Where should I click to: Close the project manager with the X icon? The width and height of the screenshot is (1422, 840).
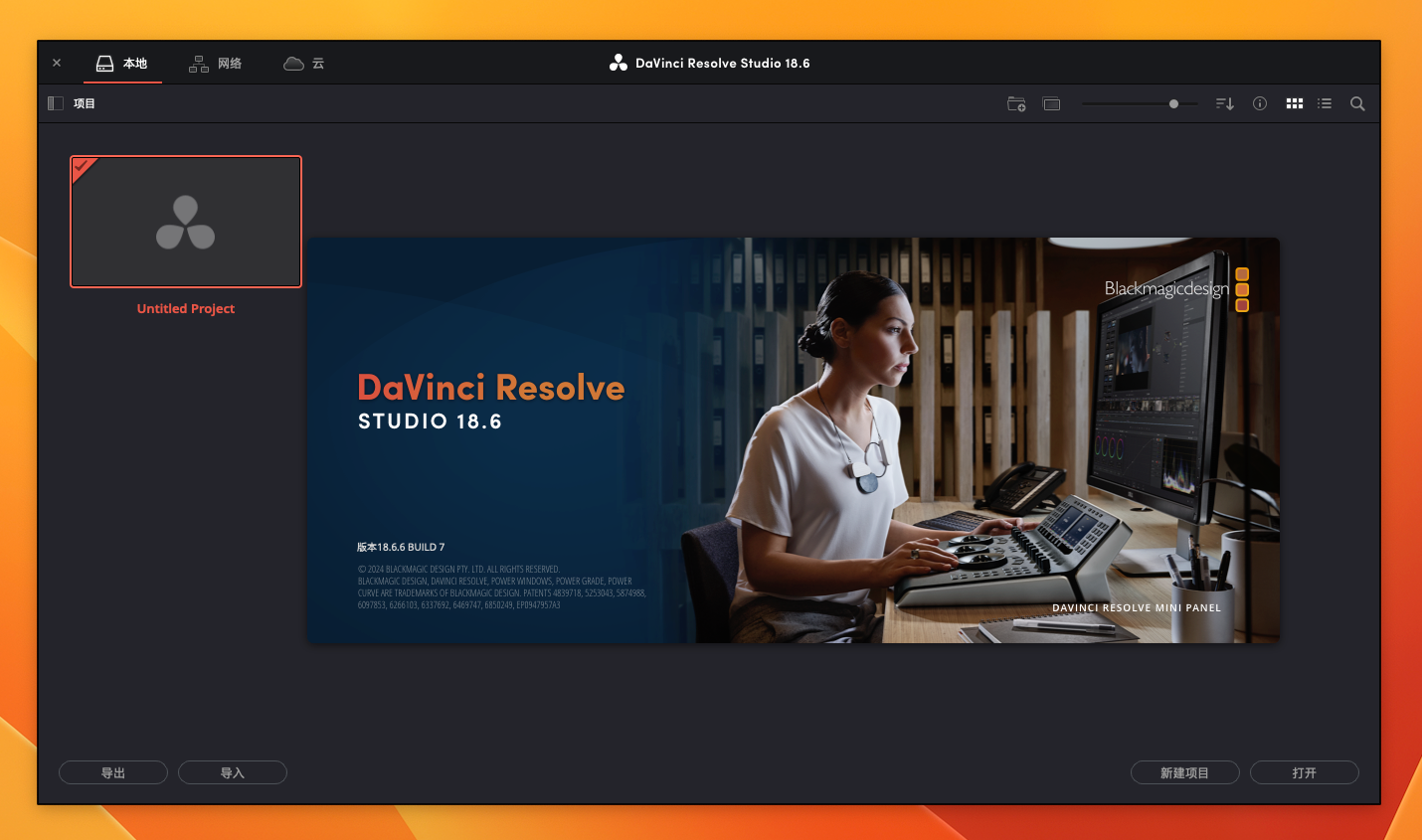tap(57, 63)
